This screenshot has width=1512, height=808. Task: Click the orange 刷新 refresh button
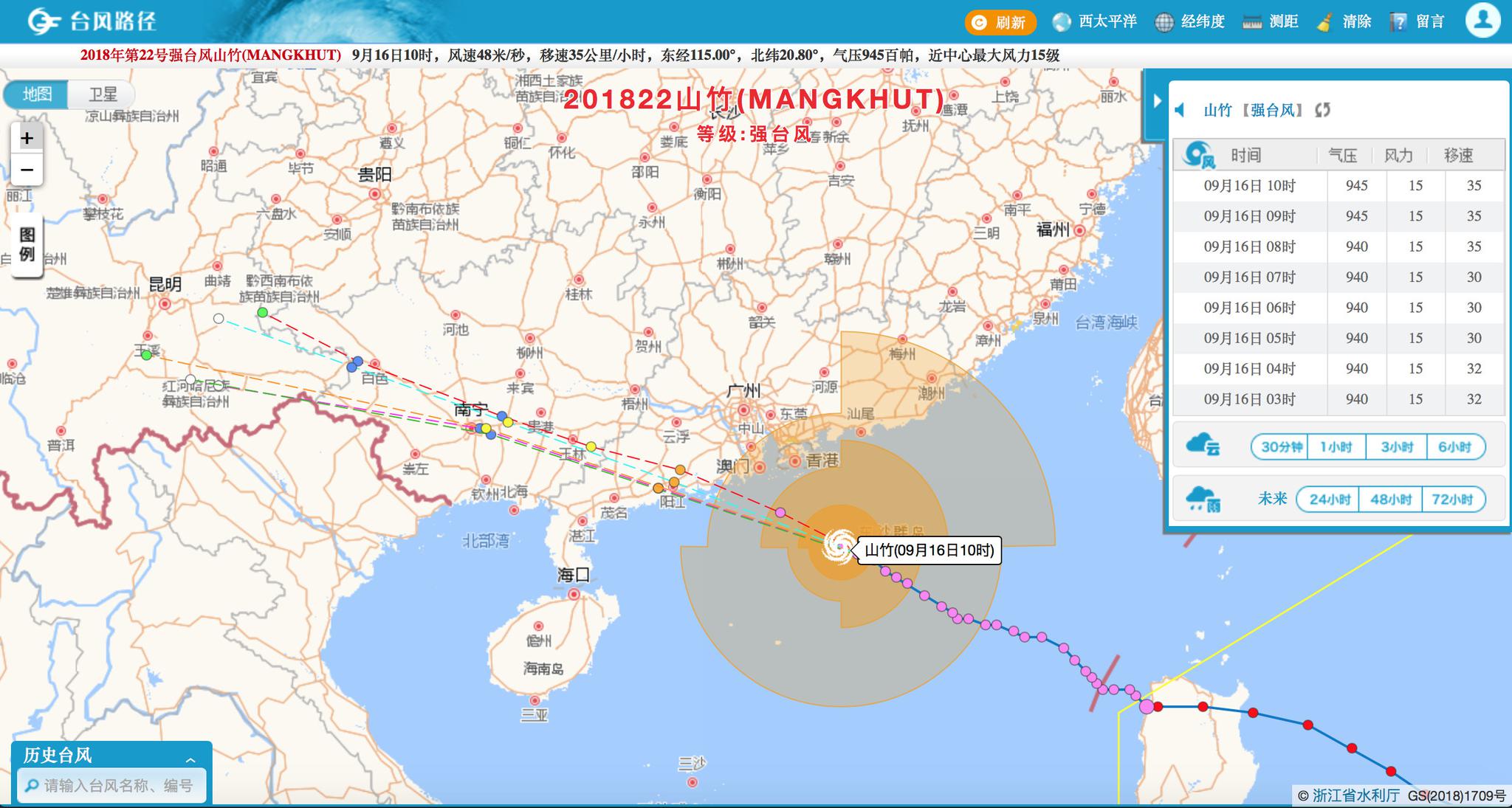coord(1000,22)
